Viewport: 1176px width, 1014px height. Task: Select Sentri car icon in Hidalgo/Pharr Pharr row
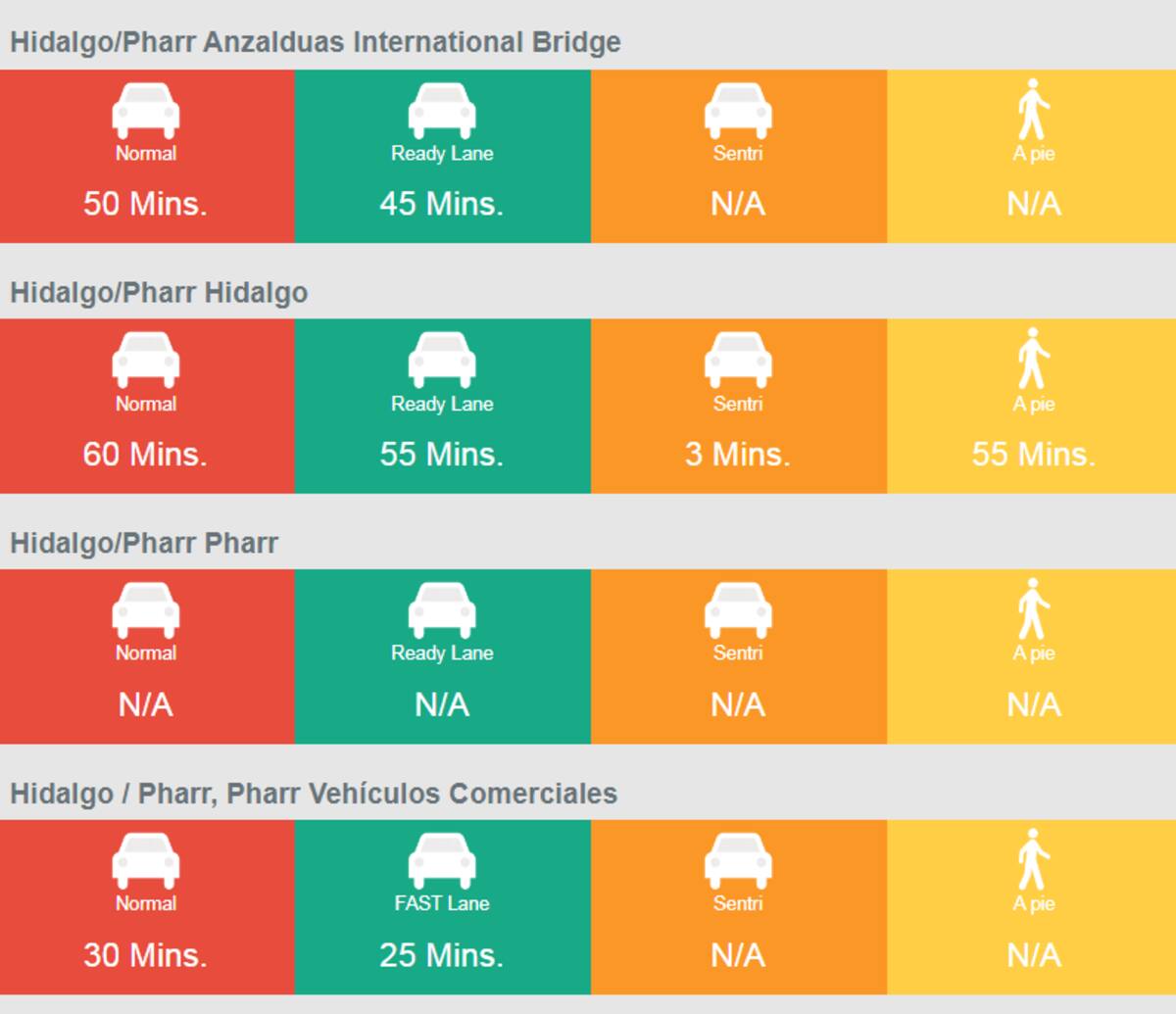[738, 610]
